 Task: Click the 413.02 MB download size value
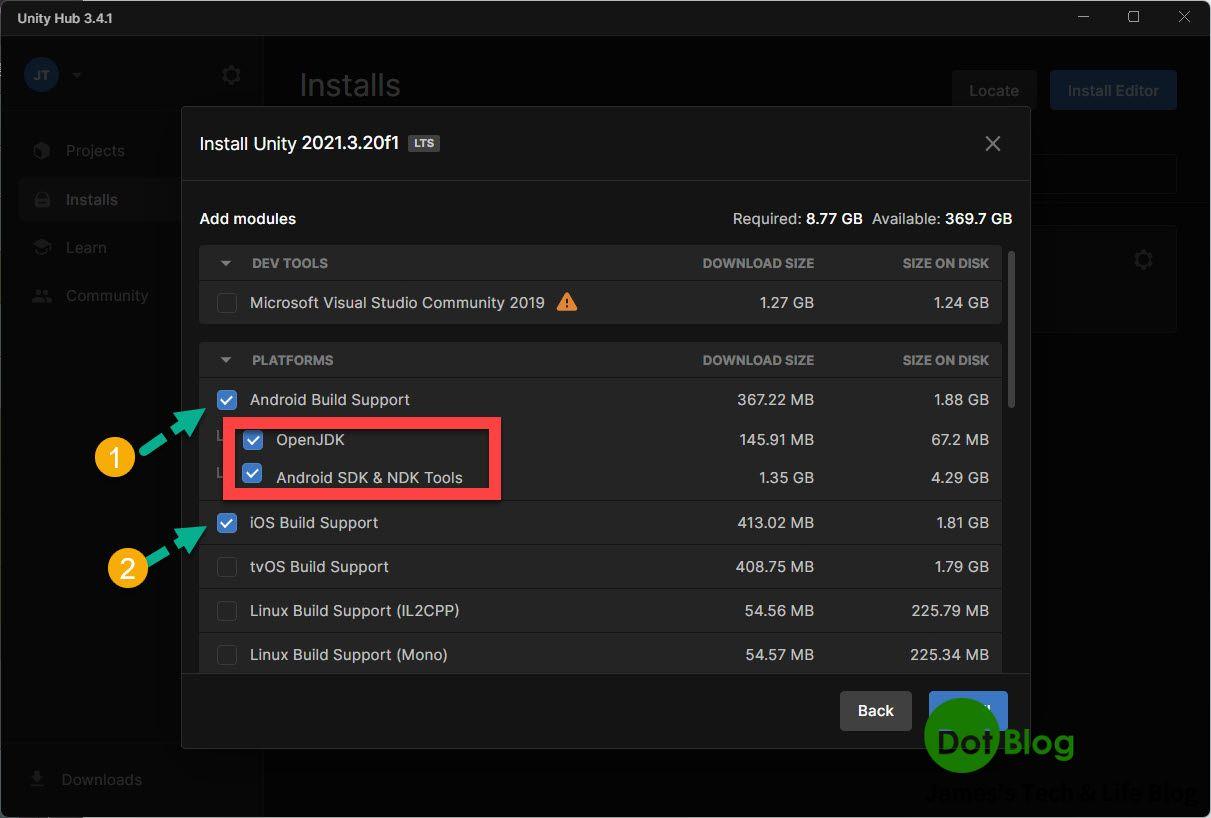775,523
